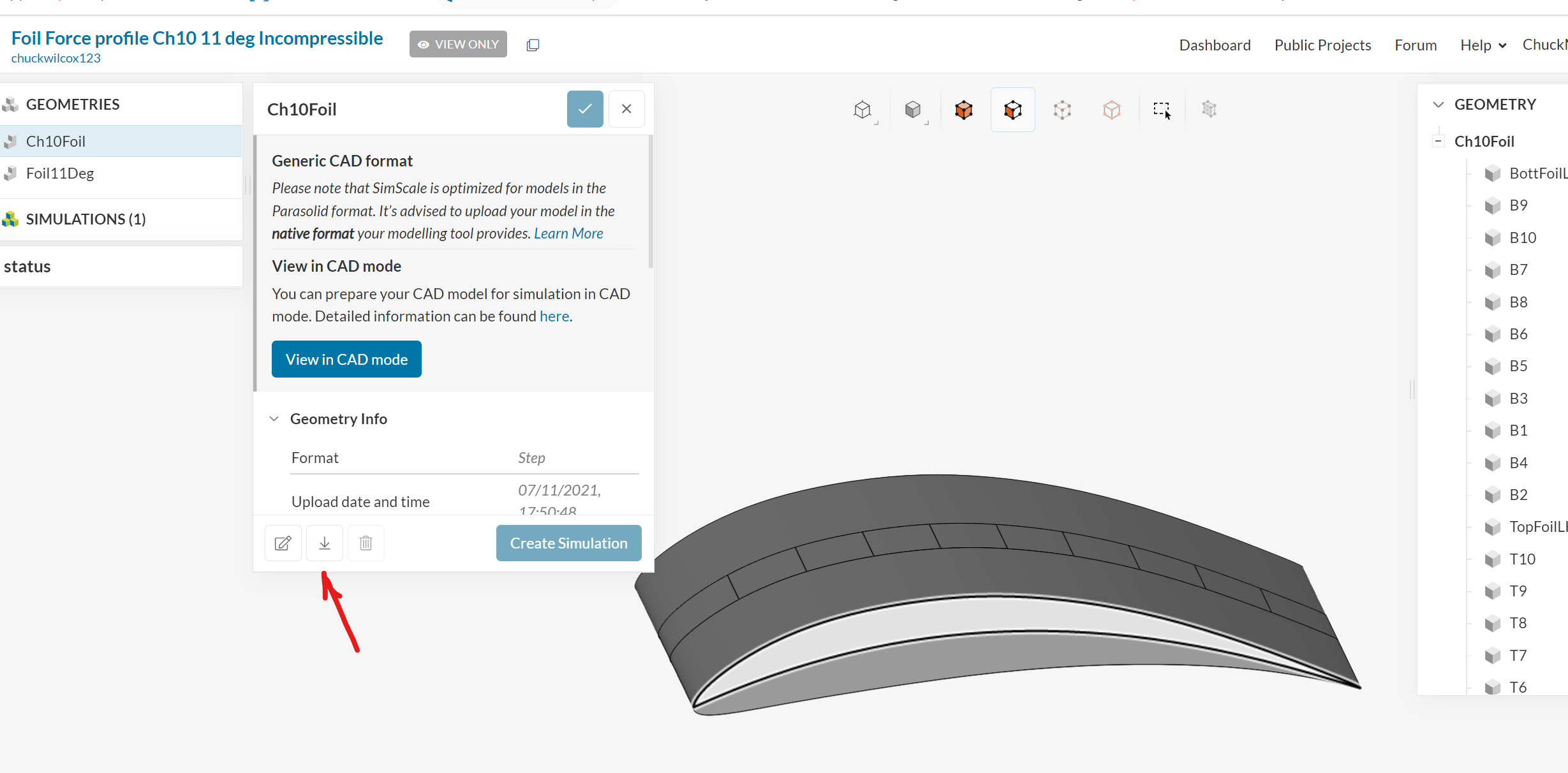Screen dimensions: 1568x773
Task: Collapse the GEOMETRY tree panel
Action: click(1439, 104)
